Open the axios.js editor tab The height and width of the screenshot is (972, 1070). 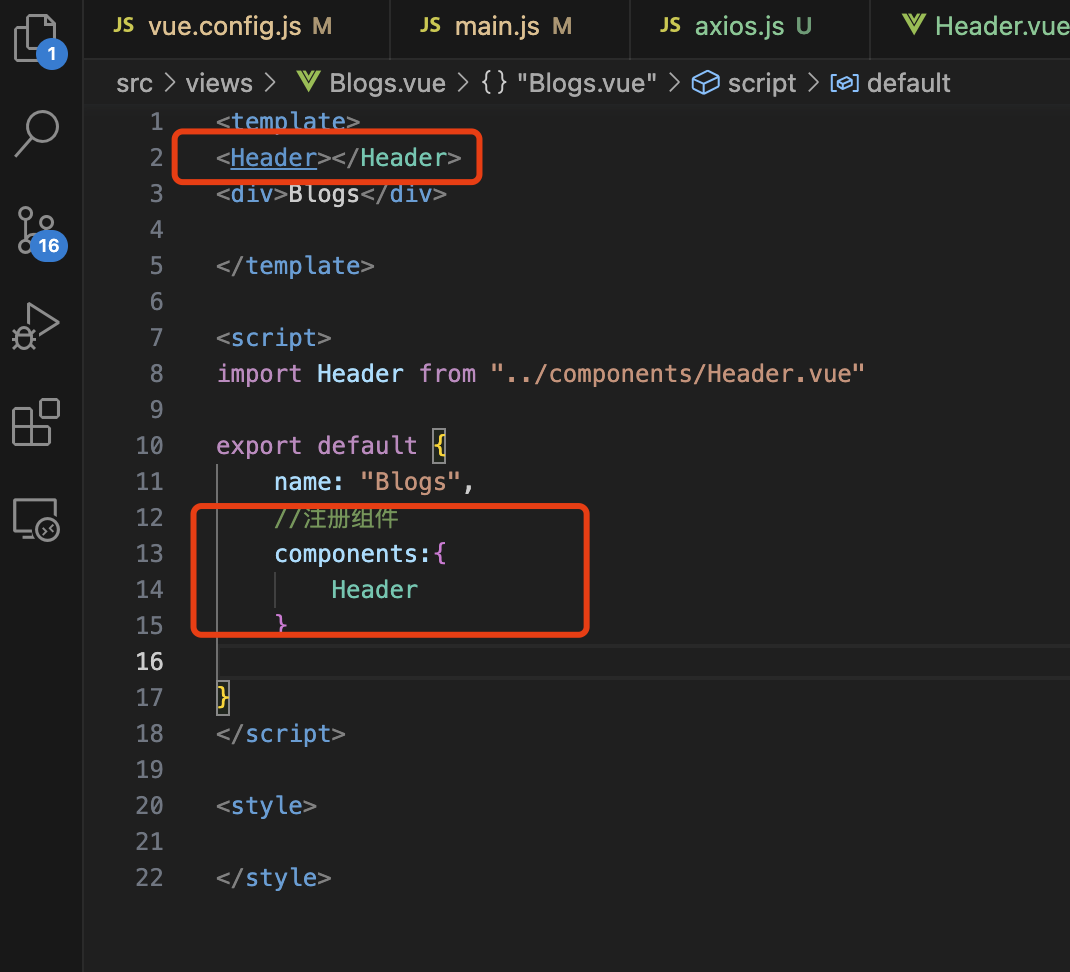[x=739, y=26]
